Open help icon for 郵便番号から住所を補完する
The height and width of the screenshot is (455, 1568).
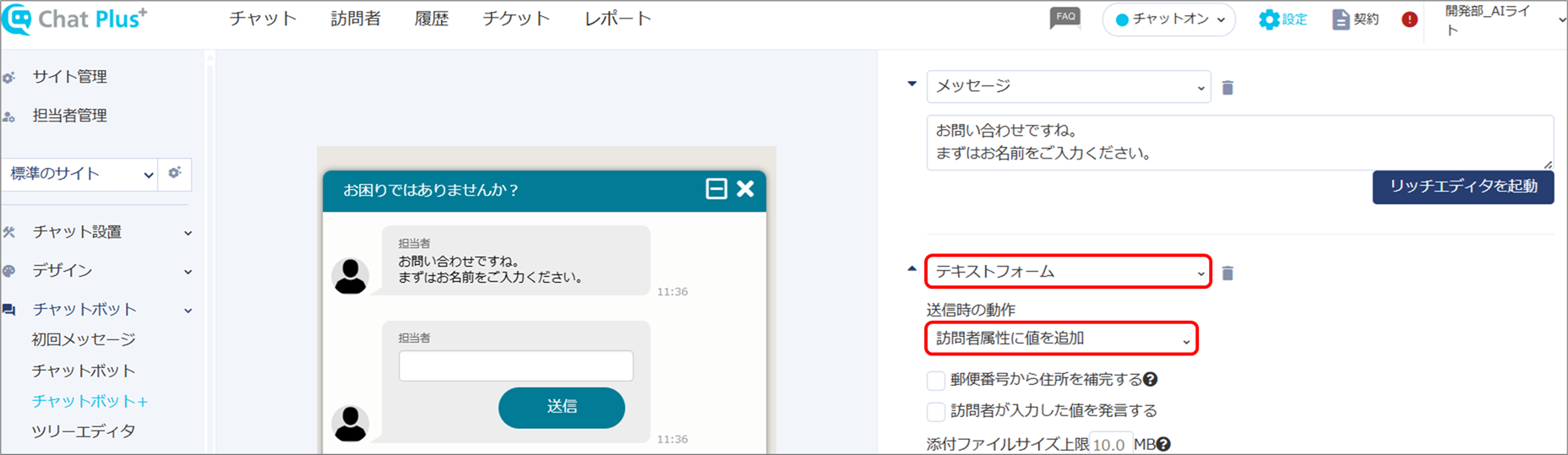1151,380
